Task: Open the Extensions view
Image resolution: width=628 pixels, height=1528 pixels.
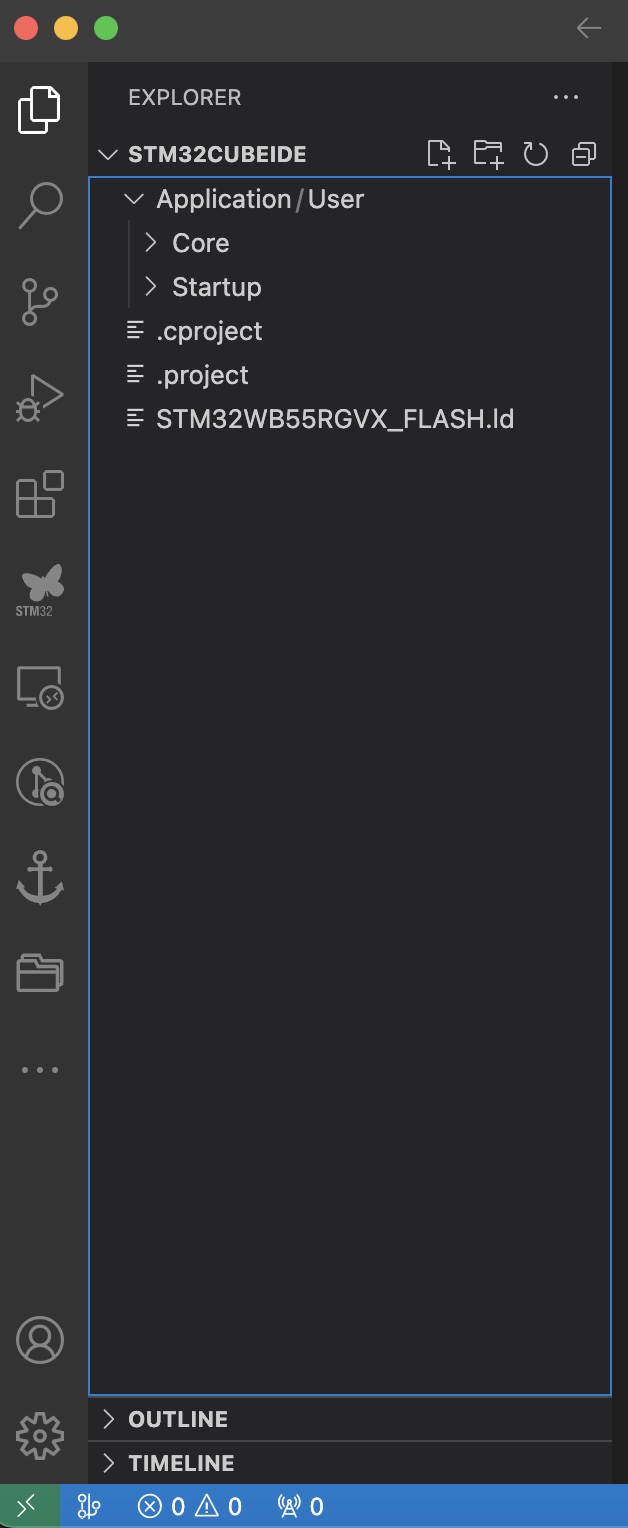Action: coord(40,494)
